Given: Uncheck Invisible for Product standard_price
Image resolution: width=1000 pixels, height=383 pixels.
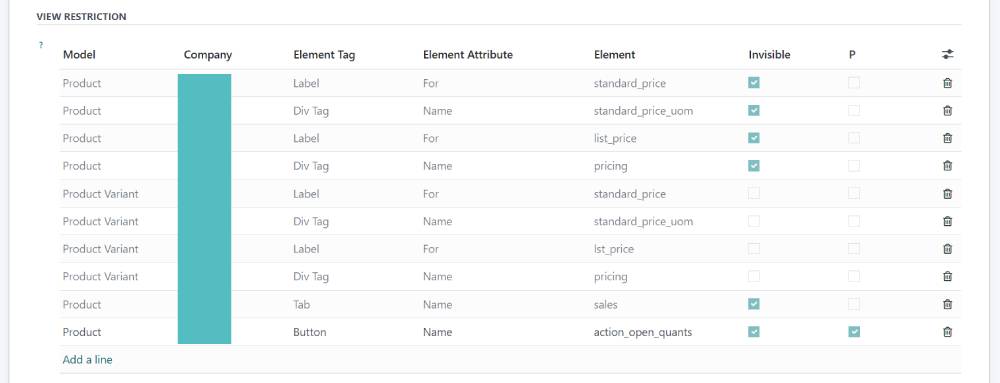Looking at the screenshot, I should [x=754, y=83].
